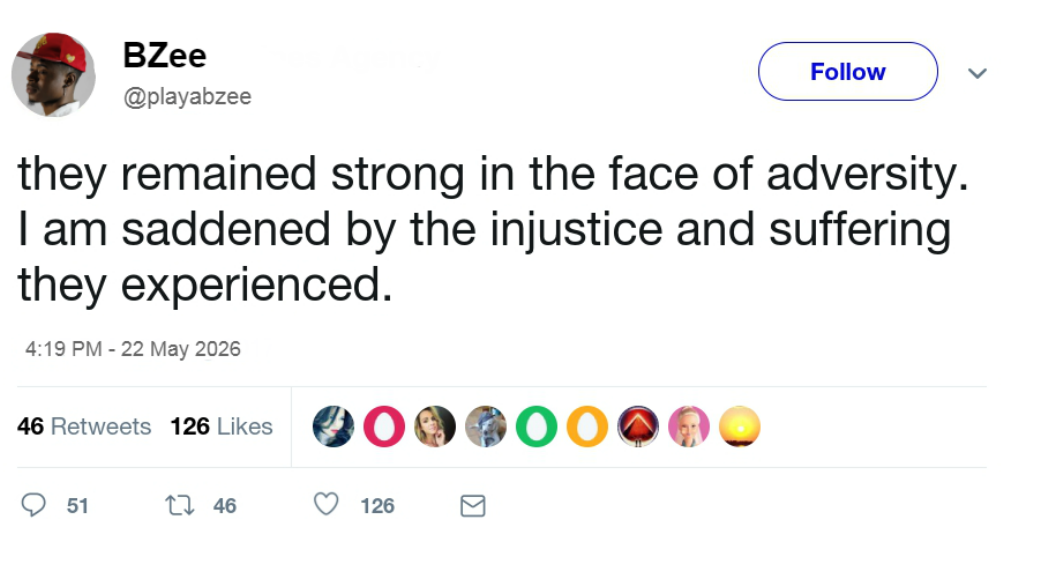Open the first dark-haired avatar liker
This screenshot has height=563, width=1057.
[333, 427]
